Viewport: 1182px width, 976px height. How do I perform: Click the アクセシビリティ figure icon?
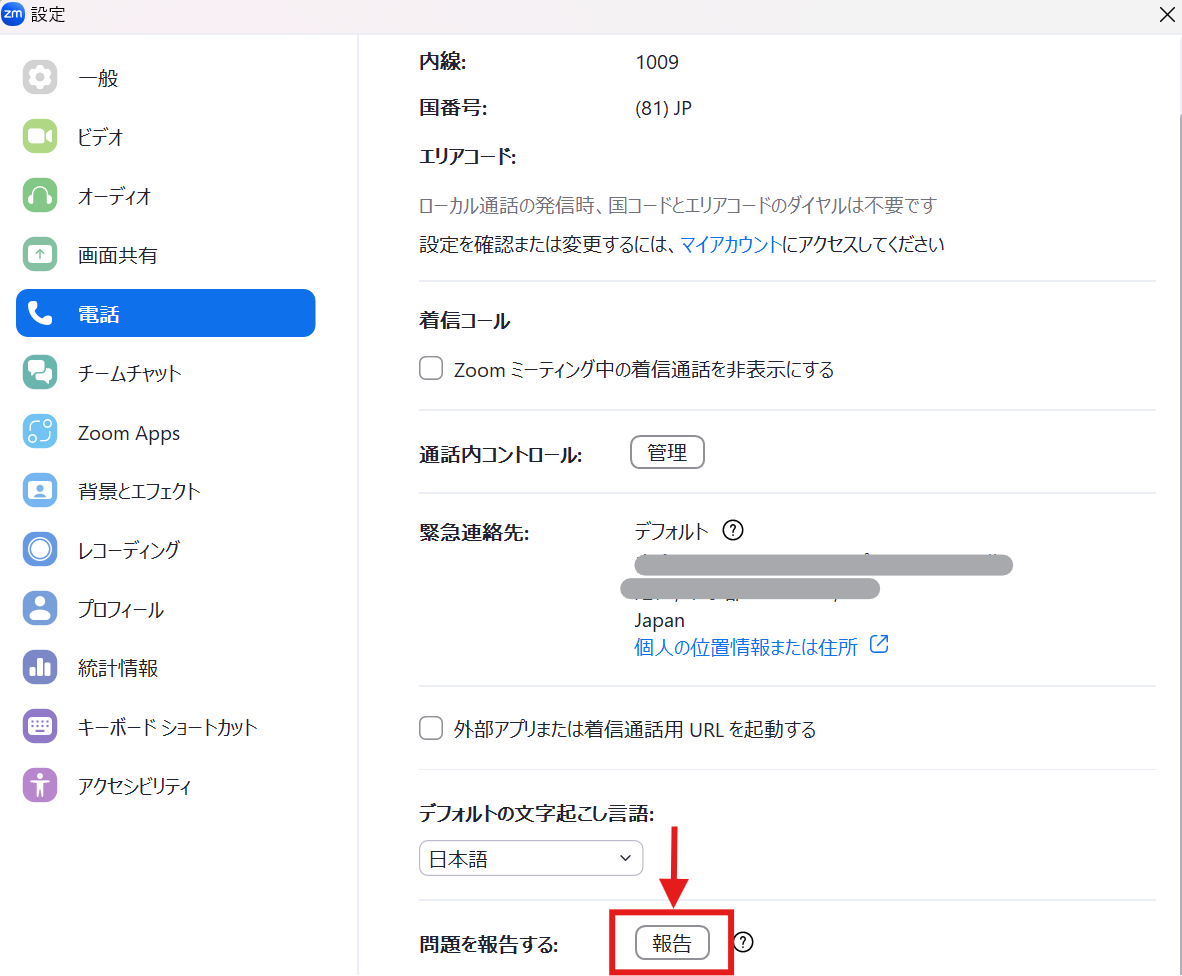click(x=40, y=785)
